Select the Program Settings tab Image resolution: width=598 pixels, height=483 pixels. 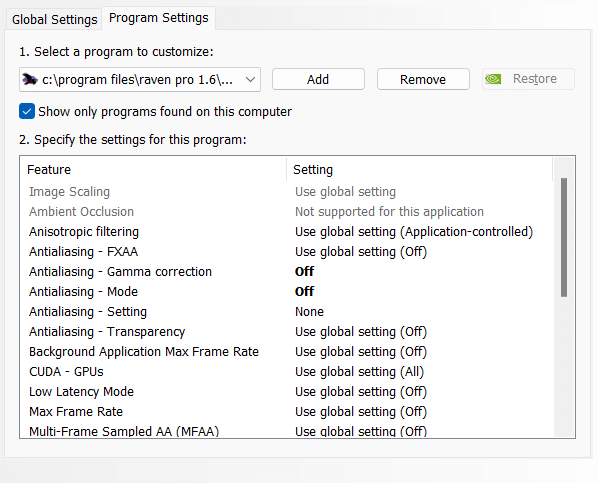pyautogui.click(x=159, y=18)
